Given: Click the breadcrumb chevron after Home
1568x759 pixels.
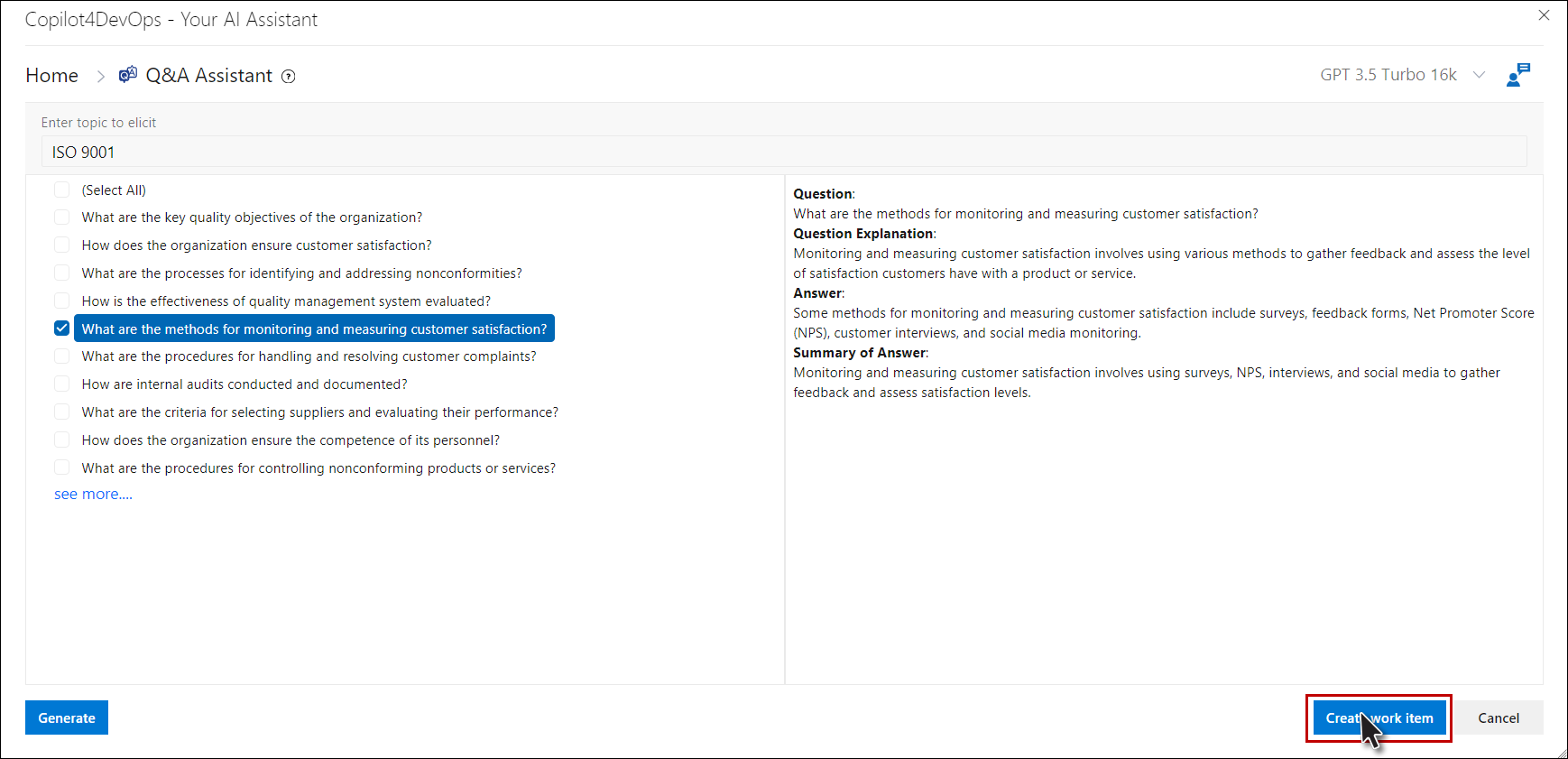Looking at the screenshot, I should pyautogui.click(x=101, y=77).
